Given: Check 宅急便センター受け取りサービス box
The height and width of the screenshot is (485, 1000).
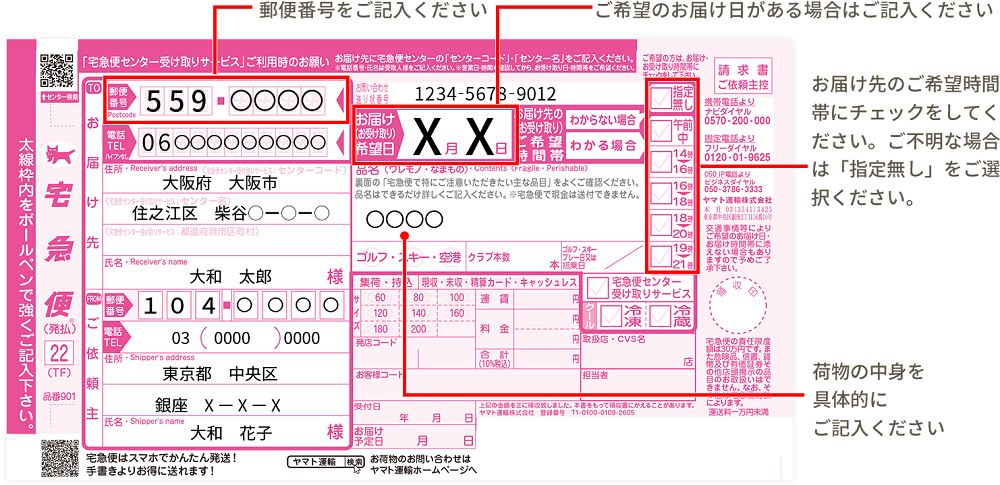Looking at the screenshot, I should tap(597, 288).
